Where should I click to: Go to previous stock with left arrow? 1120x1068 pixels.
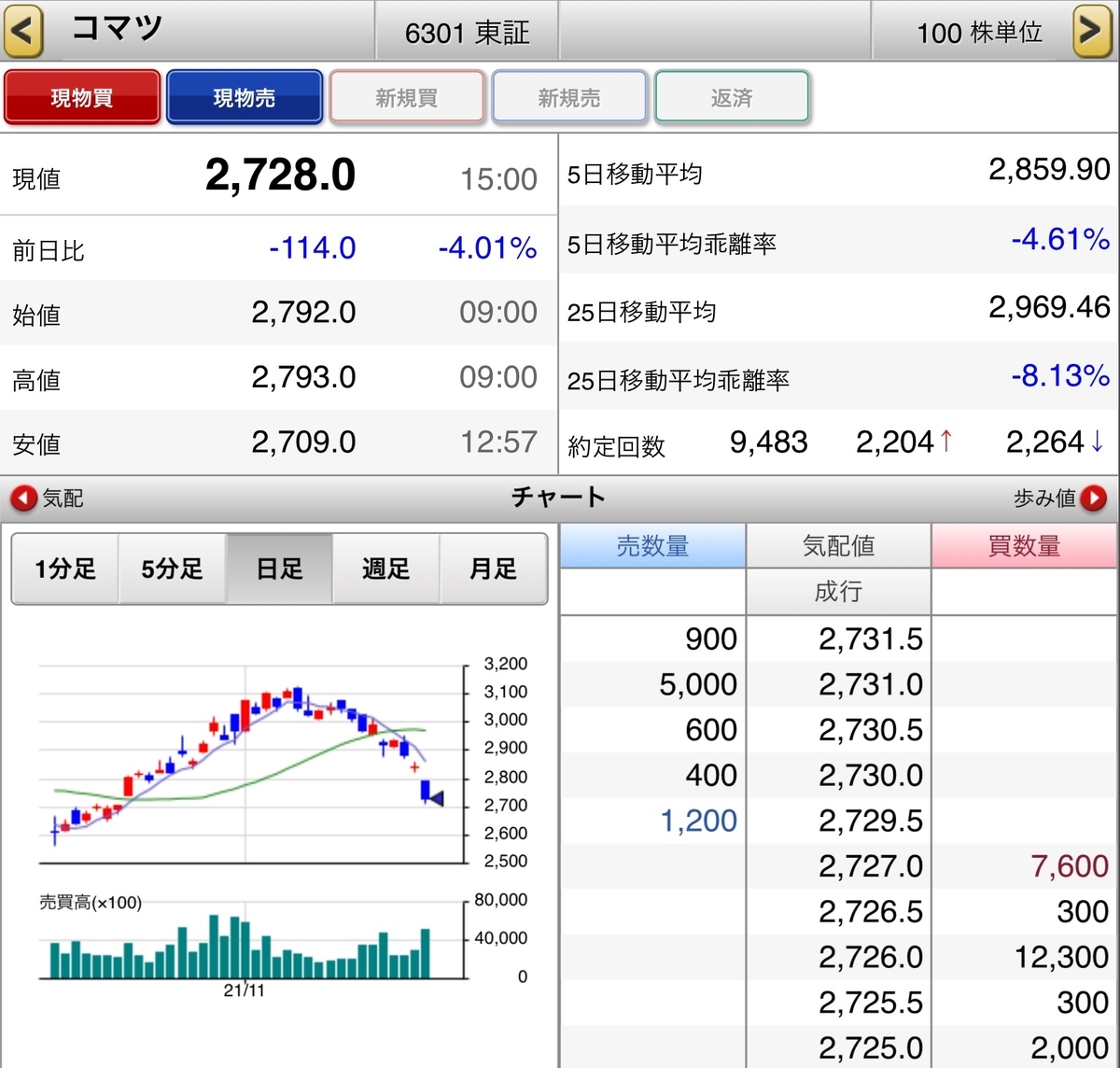tap(24, 31)
